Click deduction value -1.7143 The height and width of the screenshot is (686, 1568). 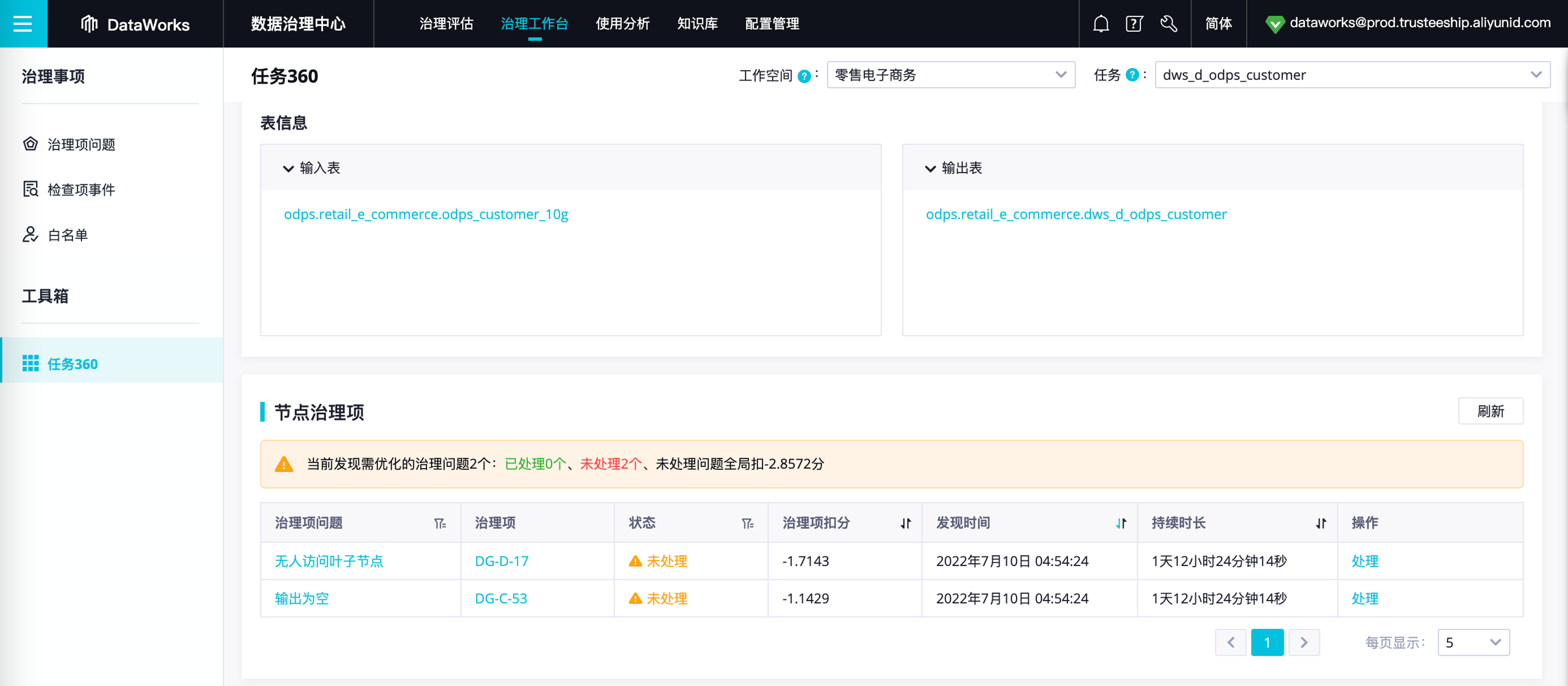(x=805, y=561)
